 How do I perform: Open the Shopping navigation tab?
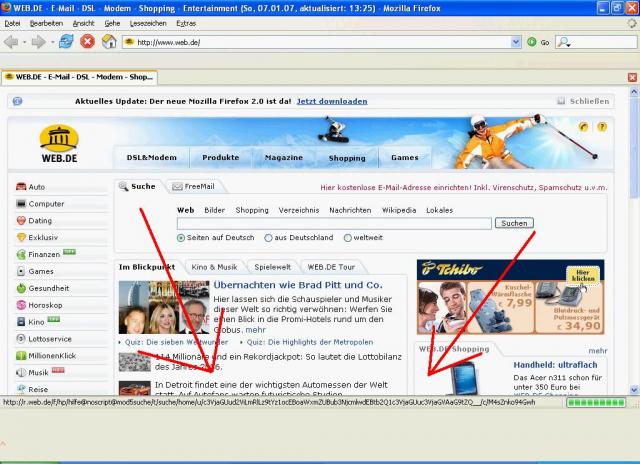(347, 158)
